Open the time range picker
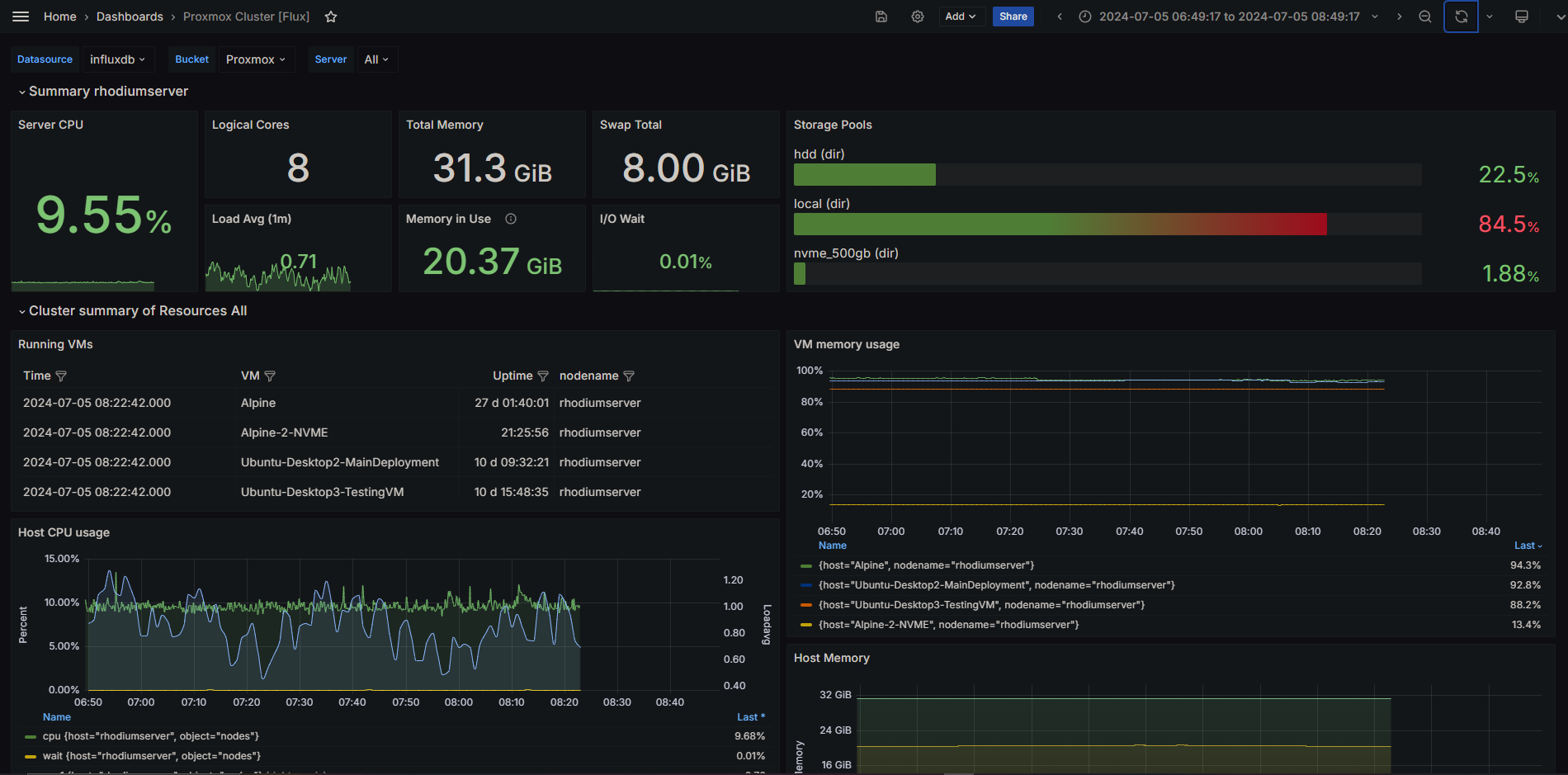 pos(1229,17)
